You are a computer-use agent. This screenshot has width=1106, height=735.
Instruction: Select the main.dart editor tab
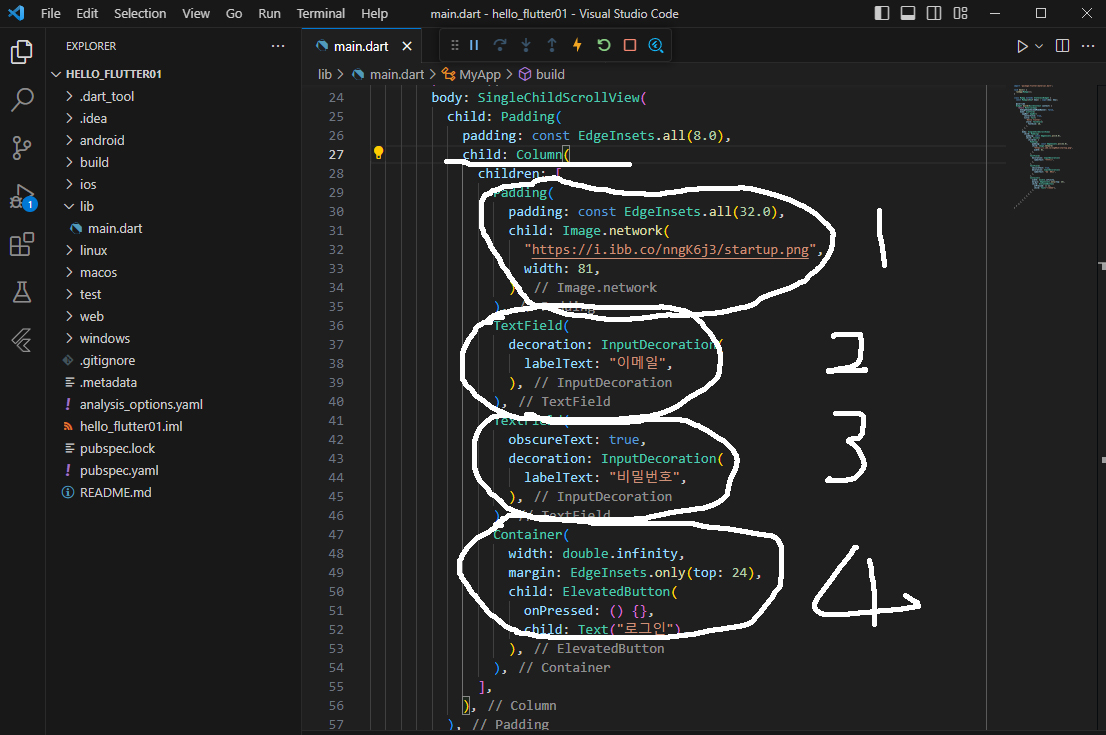point(360,46)
